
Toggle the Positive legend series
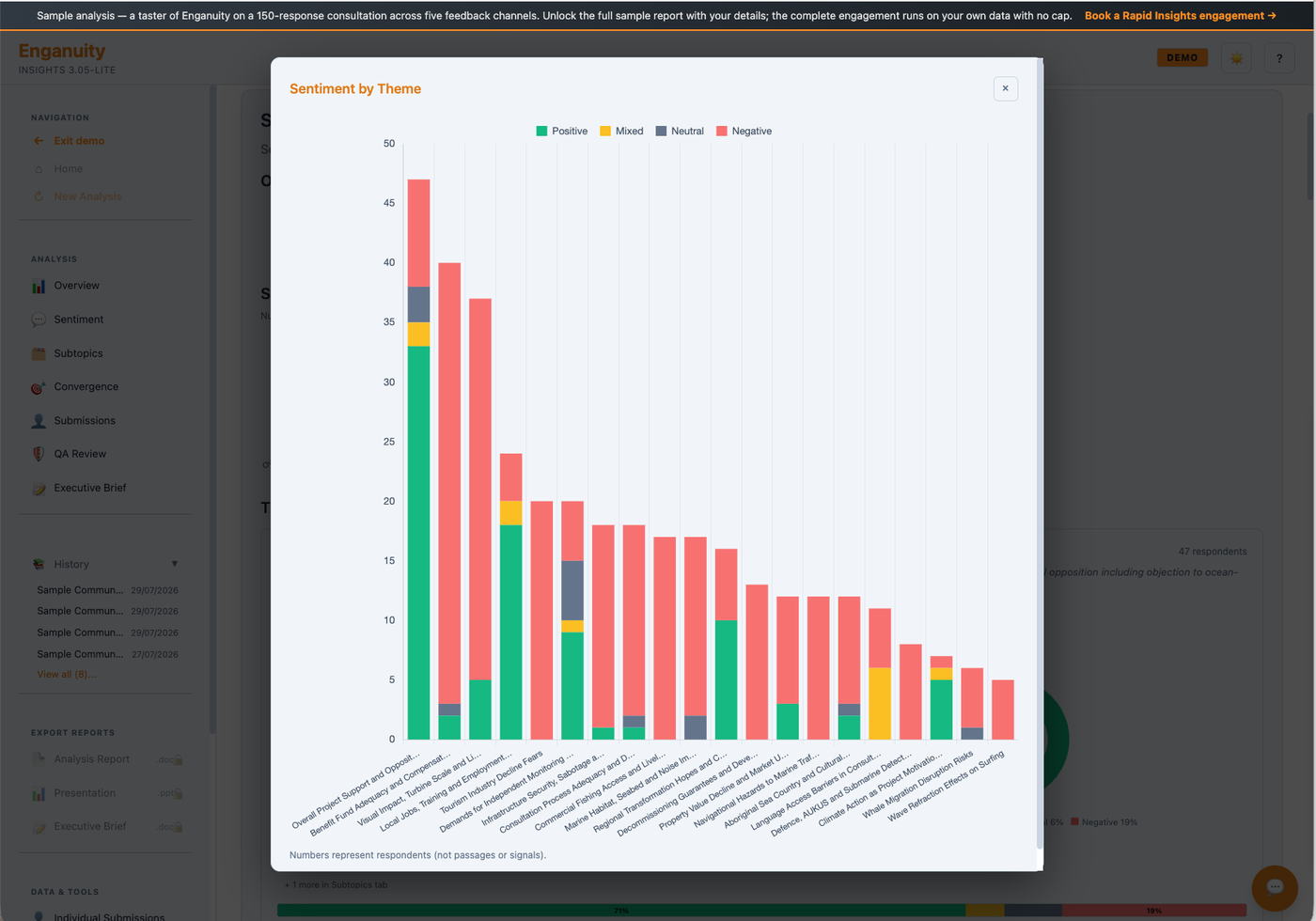point(561,132)
